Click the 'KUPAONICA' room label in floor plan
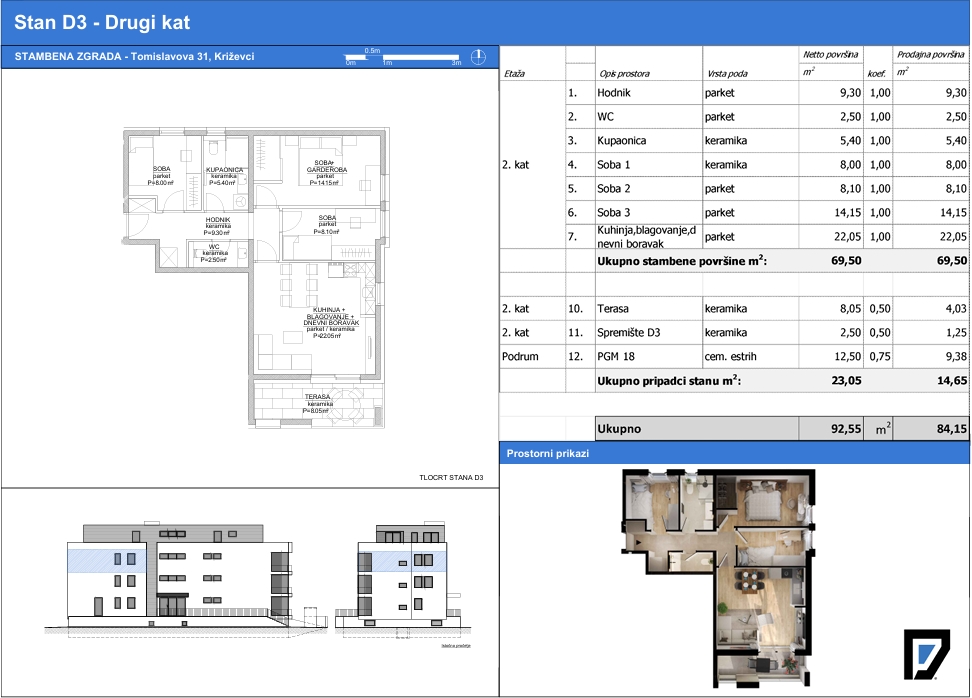 tap(224, 169)
